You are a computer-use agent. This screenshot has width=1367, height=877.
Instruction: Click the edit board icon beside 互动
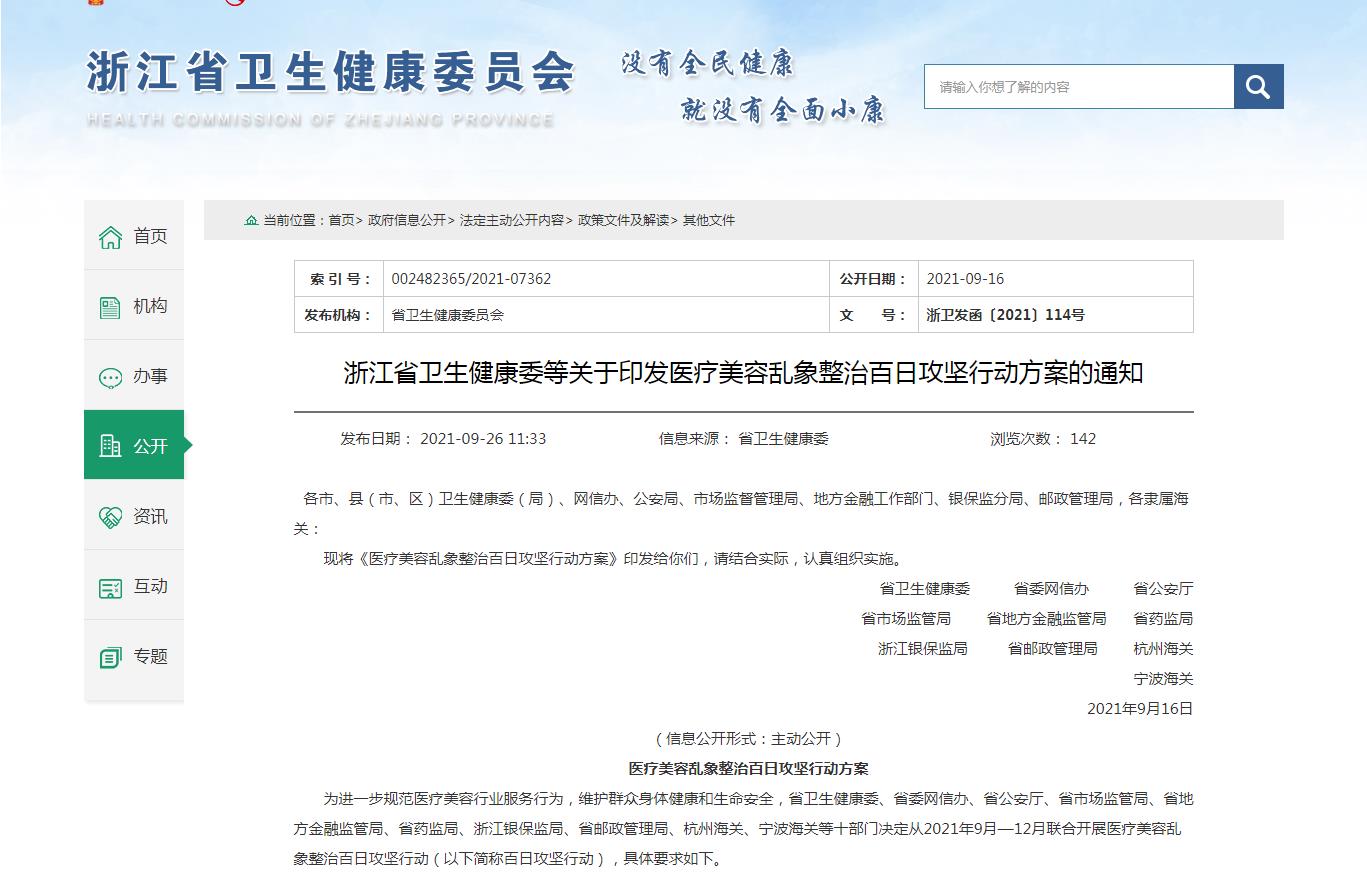click(110, 587)
